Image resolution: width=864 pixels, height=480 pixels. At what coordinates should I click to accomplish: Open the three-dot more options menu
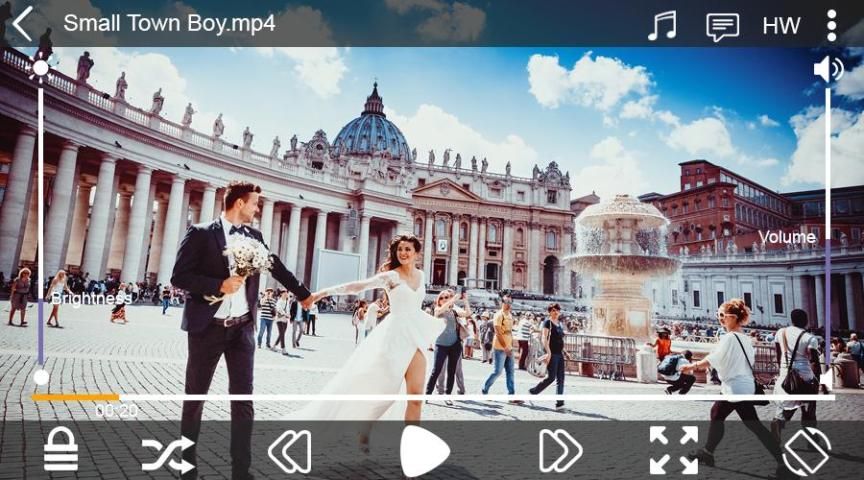831,25
